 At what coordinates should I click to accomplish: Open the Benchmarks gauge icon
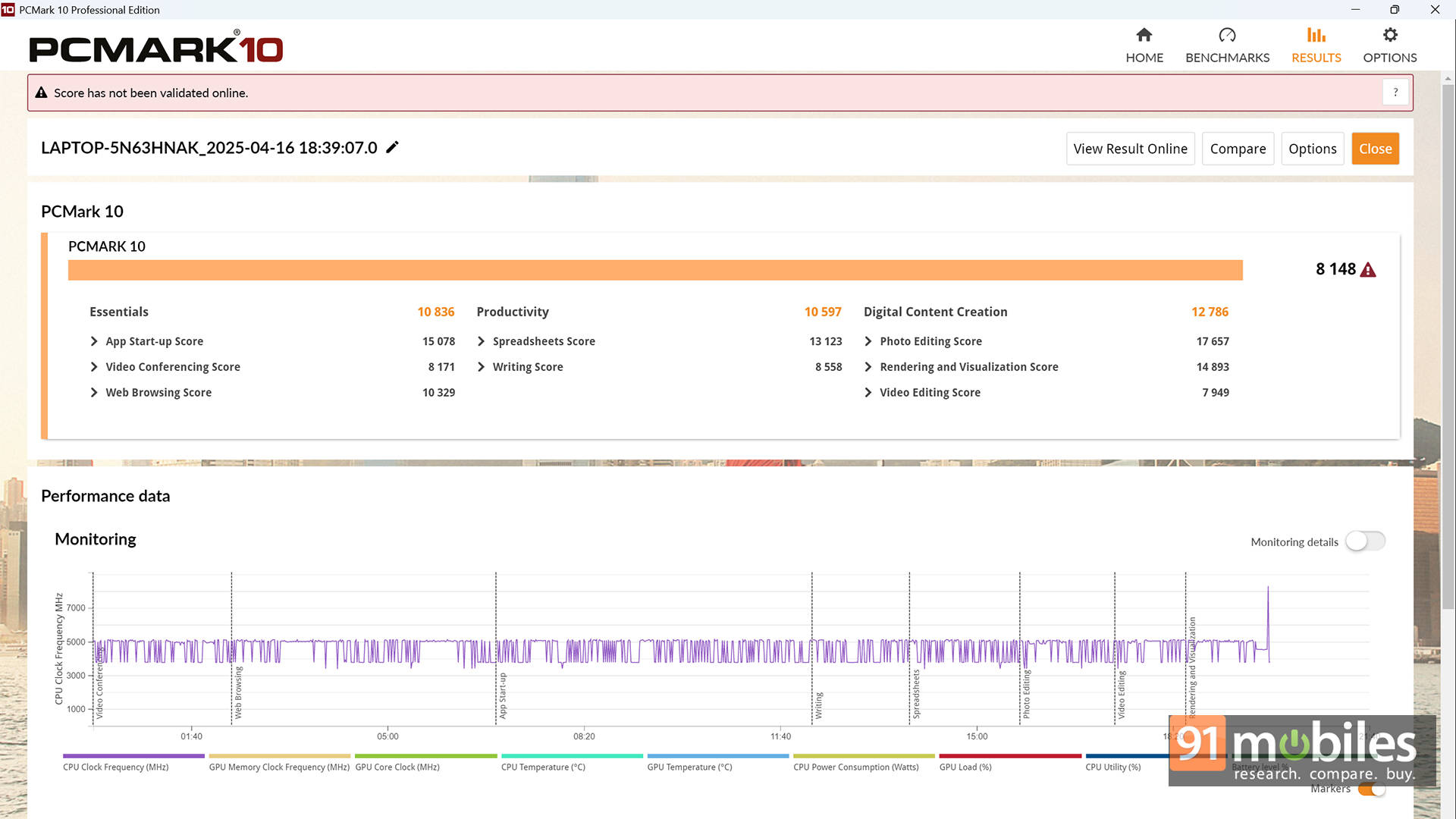pos(1227,35)
